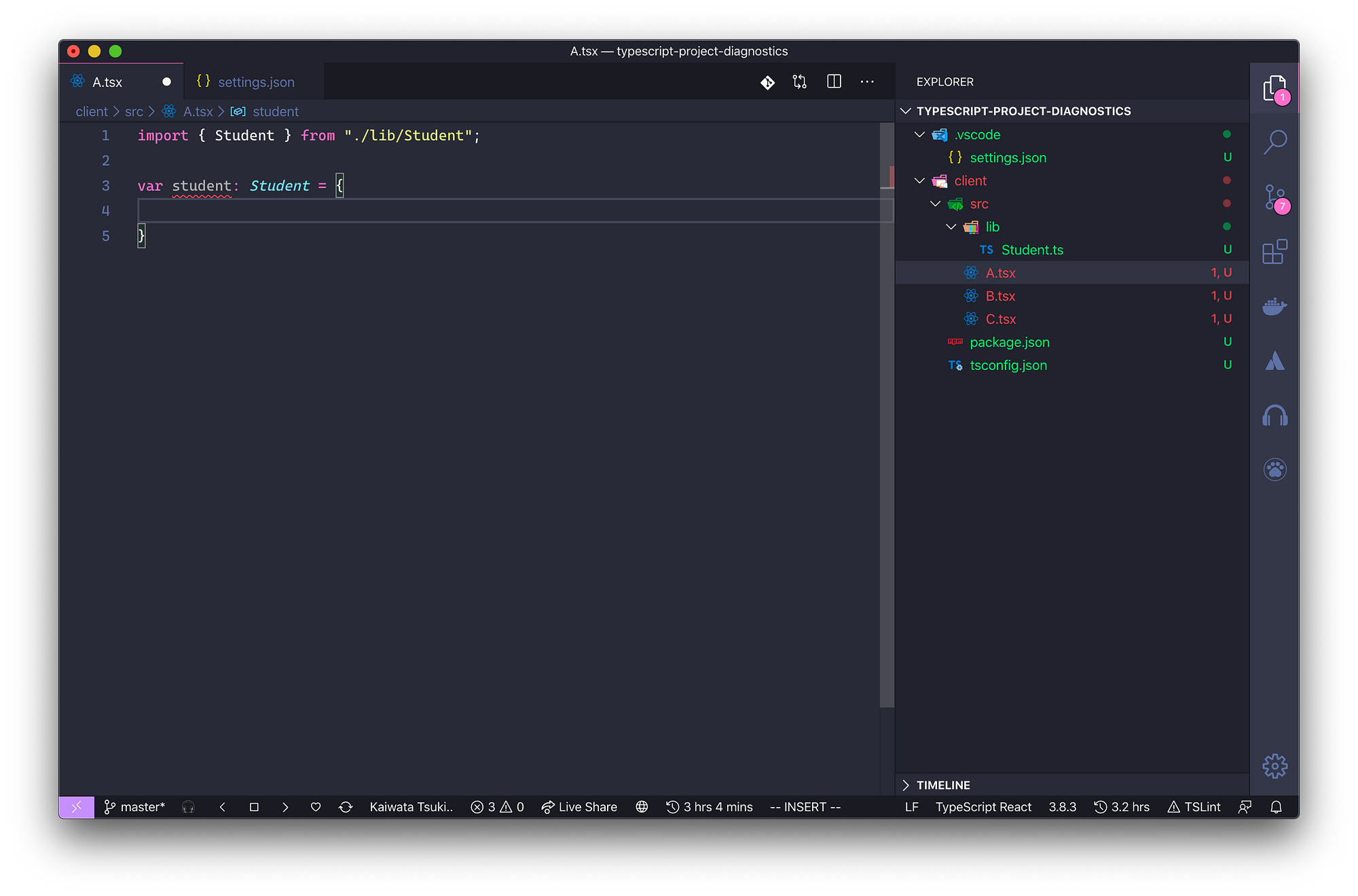The height and width of the screenshot is (896, 1358).
Task: Split the editor into two panes
Action: [x=833, y=81]
